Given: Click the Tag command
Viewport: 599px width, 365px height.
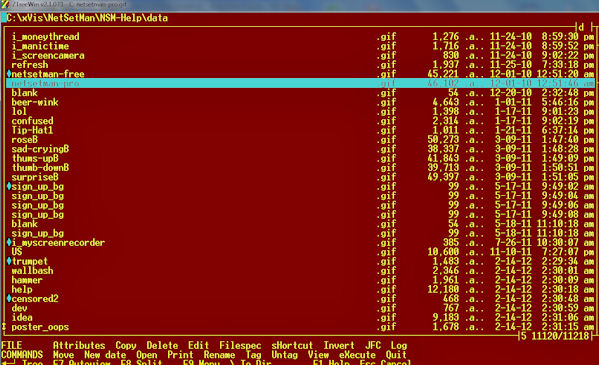Looking at the screenshot, I should [x=254, y=355].
